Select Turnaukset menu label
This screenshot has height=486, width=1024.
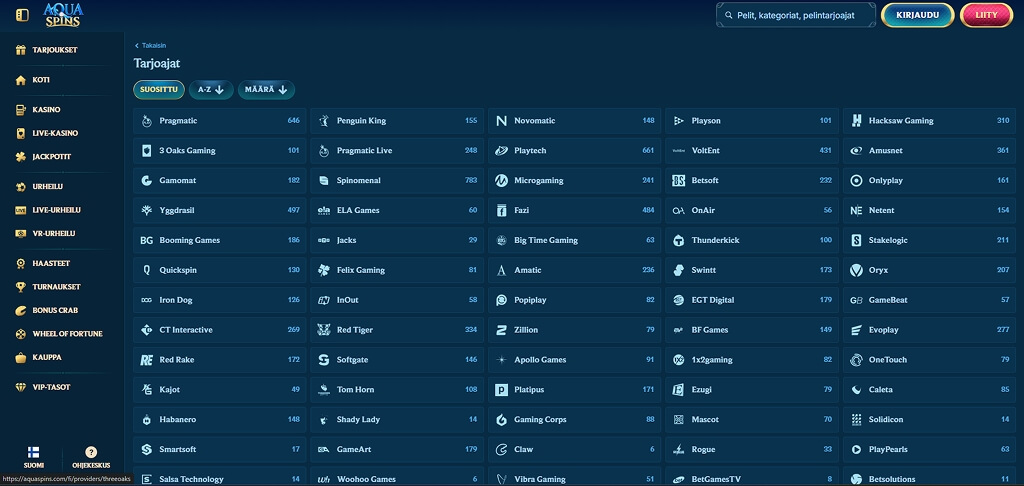56,287
